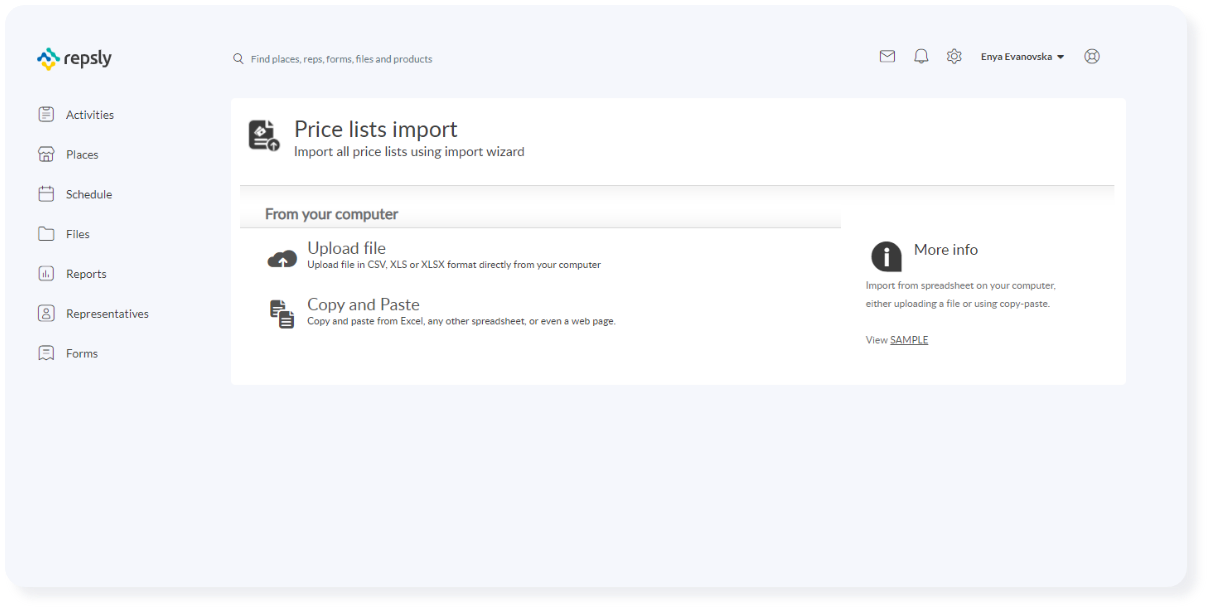Click the Copy and Paste clipboard icon

282,313
